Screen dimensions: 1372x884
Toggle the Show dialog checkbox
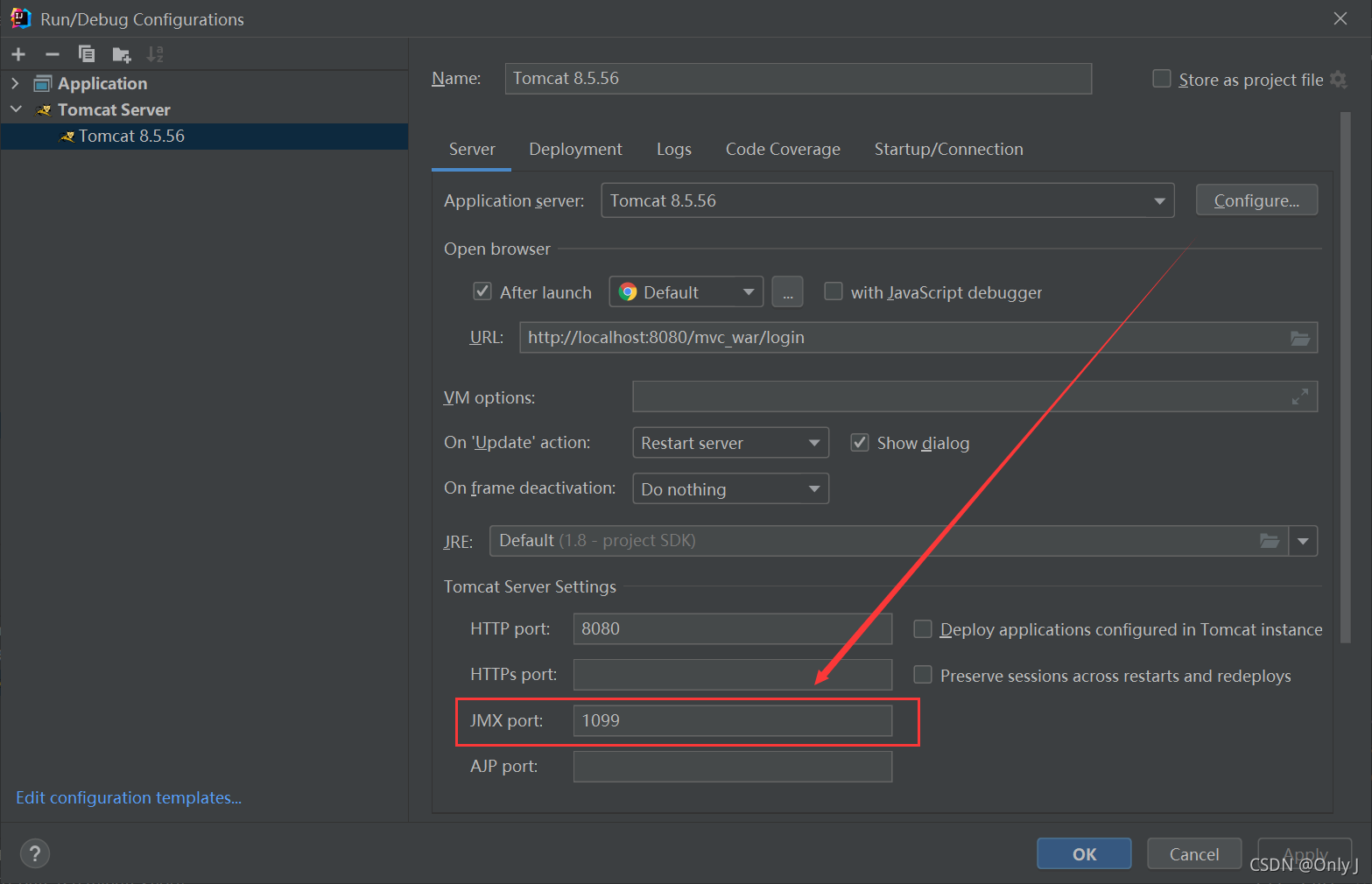coord(860,443)
